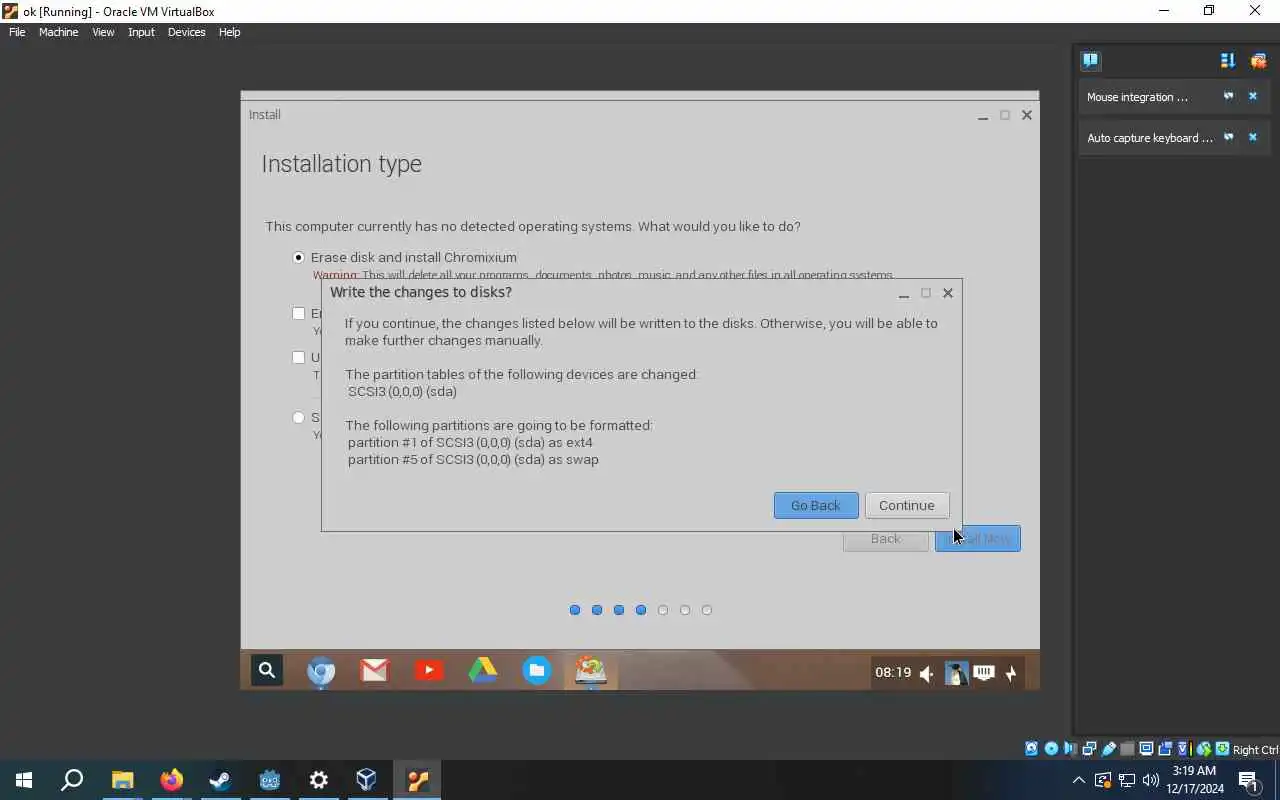Viewport: 1280px width, 800px height.
Task: Close the Install window
Action: [1027, 115]
